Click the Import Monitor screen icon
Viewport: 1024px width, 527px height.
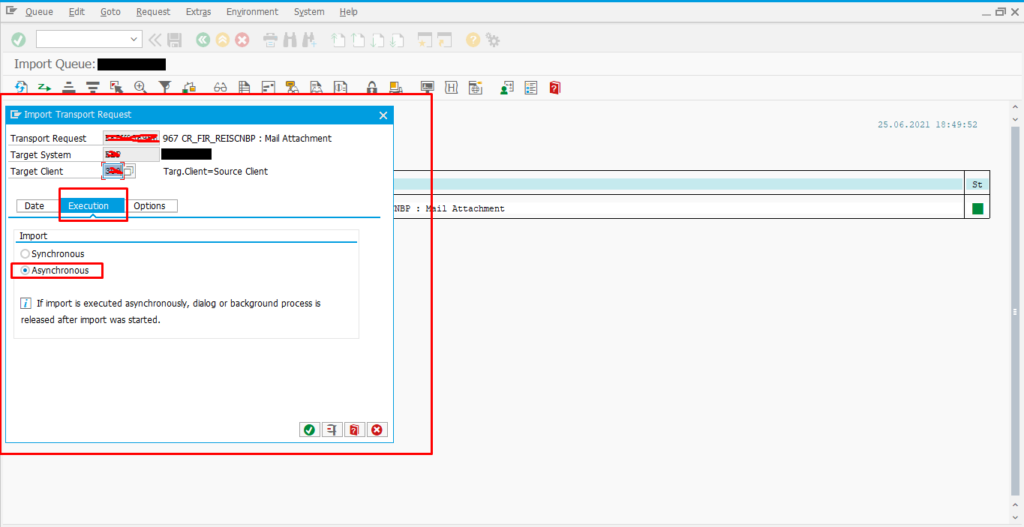[427, 88]
